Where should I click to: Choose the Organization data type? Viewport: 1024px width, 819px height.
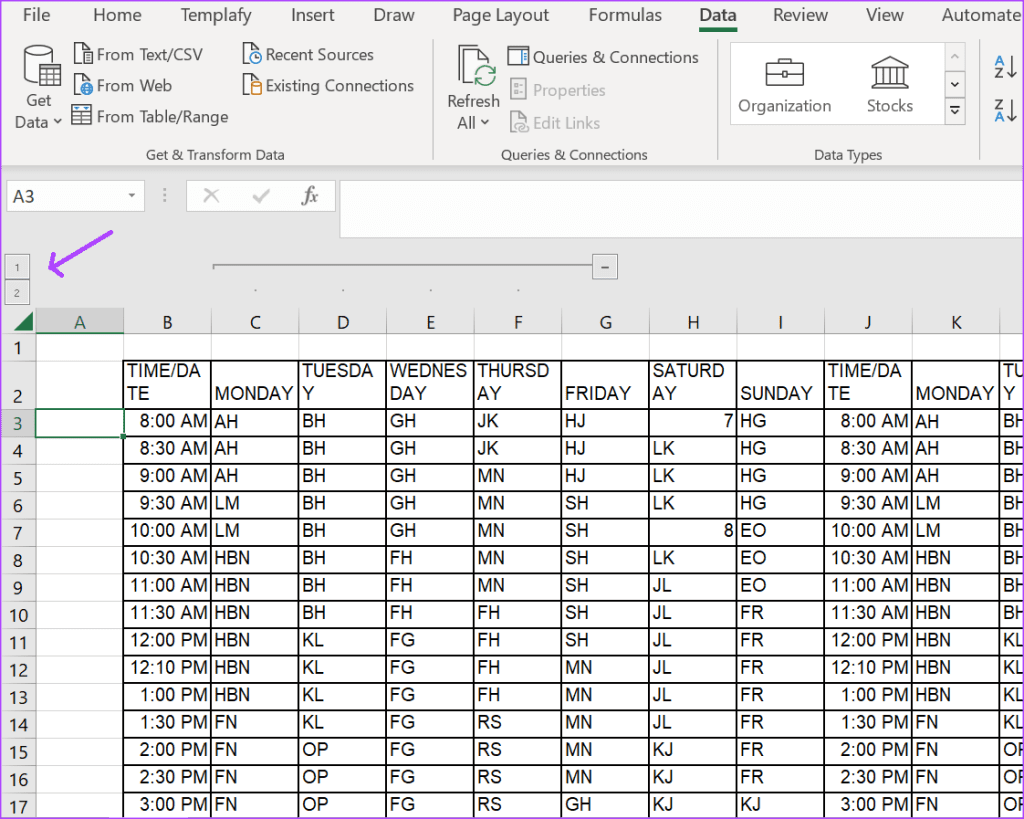point(784,85)
